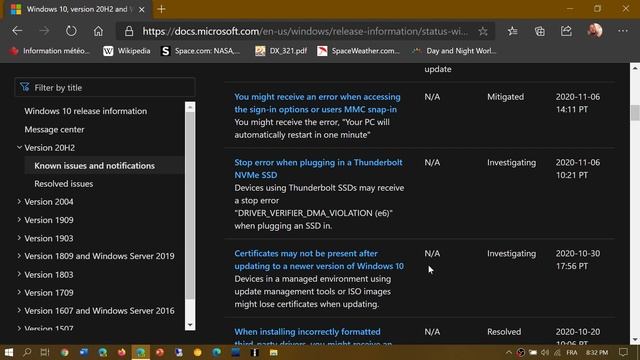Open the Action Center notifications icon

[x=623, y=352]
